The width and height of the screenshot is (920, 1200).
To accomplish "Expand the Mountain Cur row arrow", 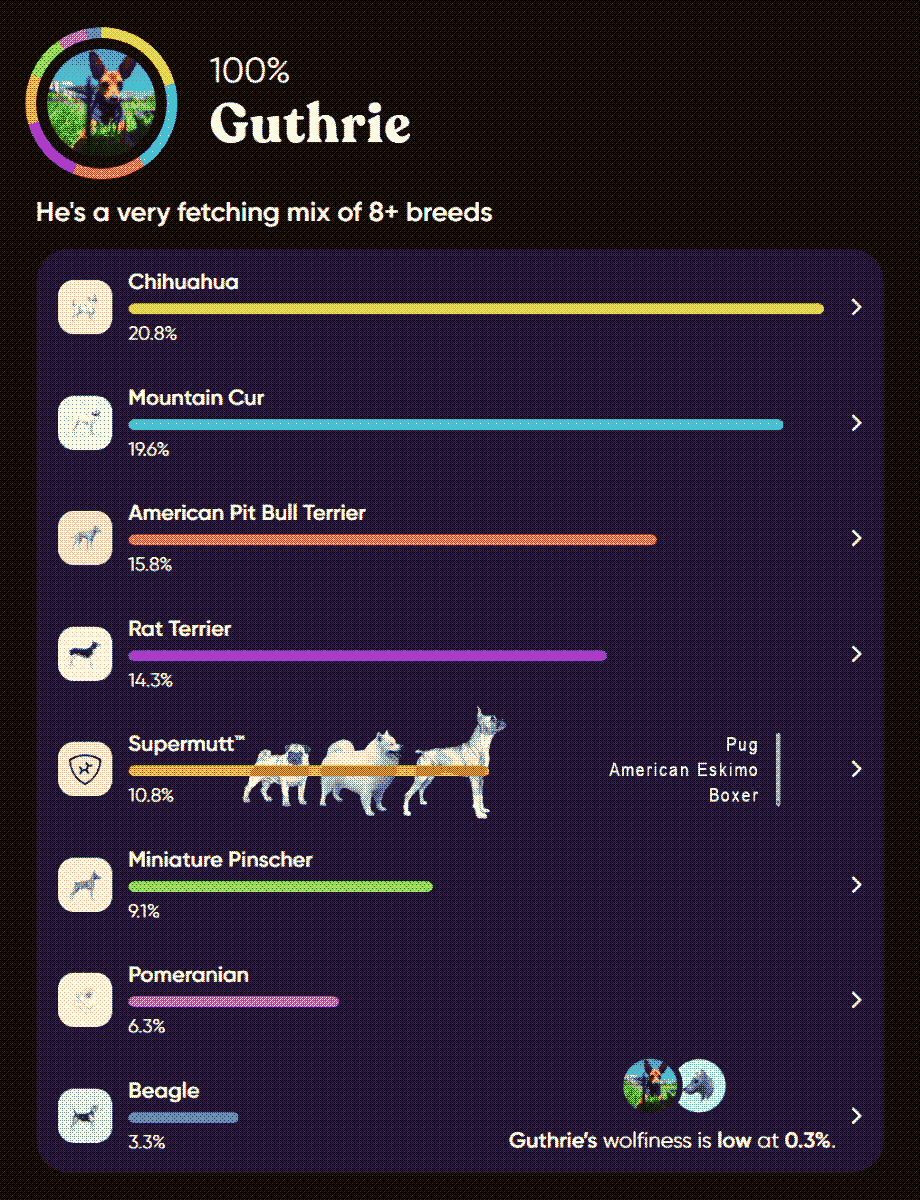I will (x=856, y=423).
